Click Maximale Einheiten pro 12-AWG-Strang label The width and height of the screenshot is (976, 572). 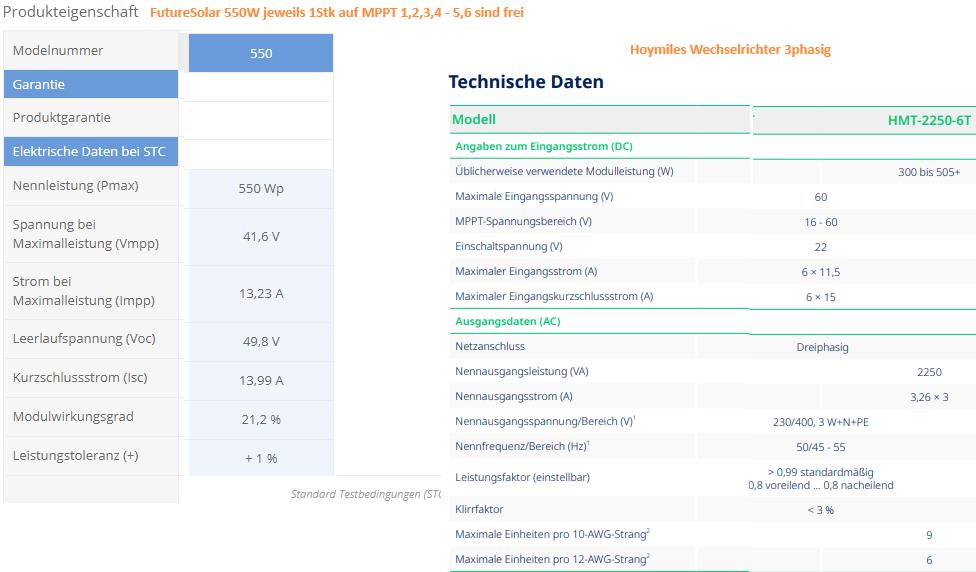point(552,558)
